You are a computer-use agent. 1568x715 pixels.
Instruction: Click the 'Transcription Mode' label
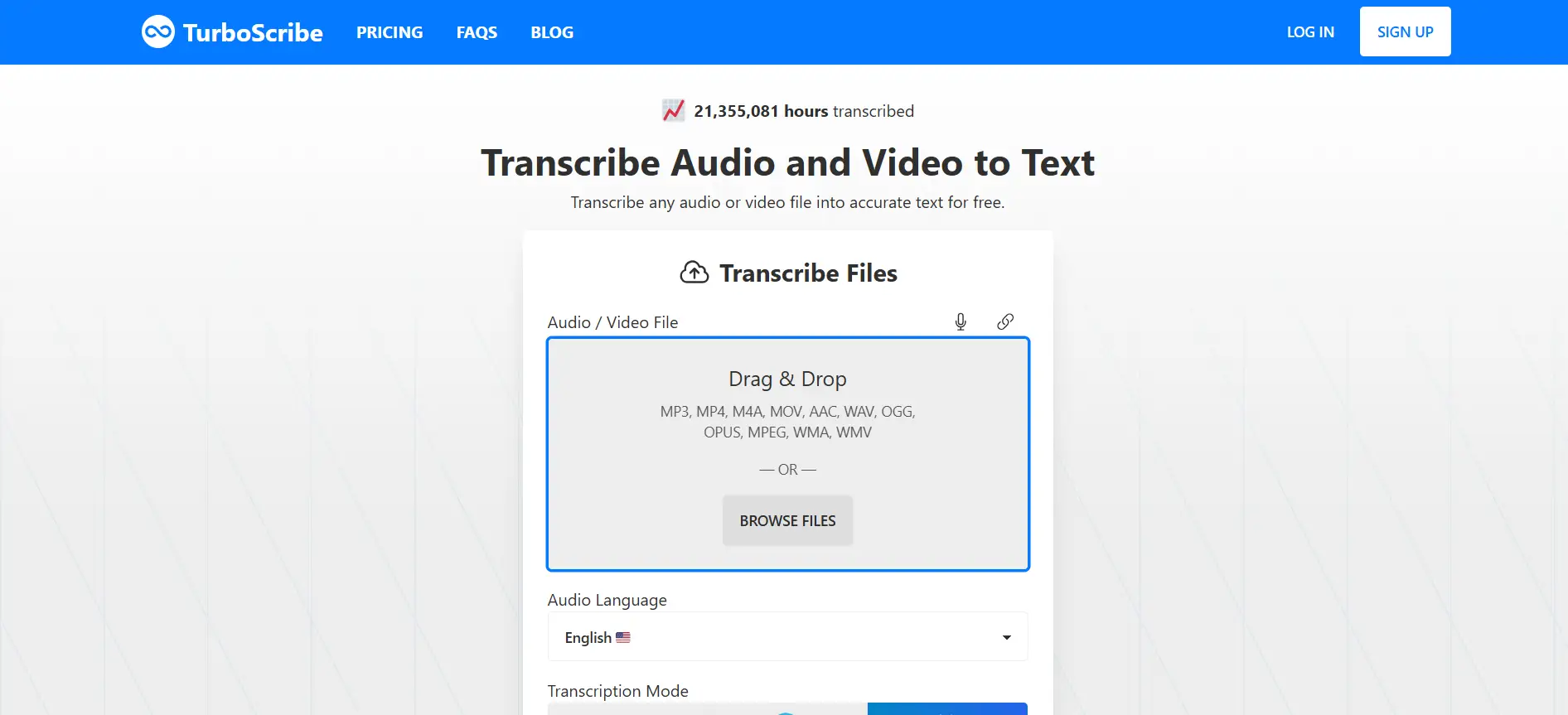coord(617,691)
